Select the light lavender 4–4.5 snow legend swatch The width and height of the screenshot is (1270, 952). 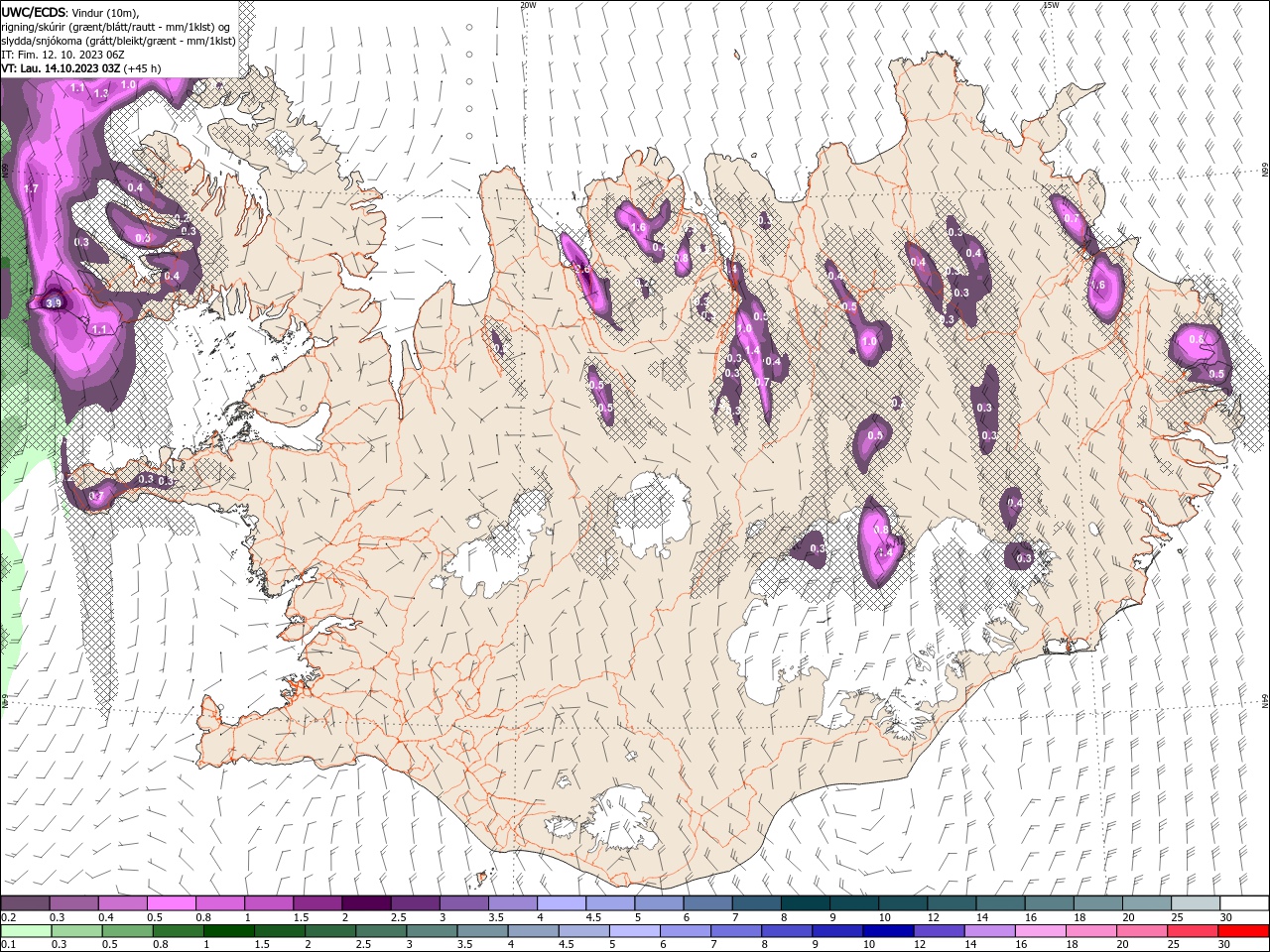coord(561,902)
